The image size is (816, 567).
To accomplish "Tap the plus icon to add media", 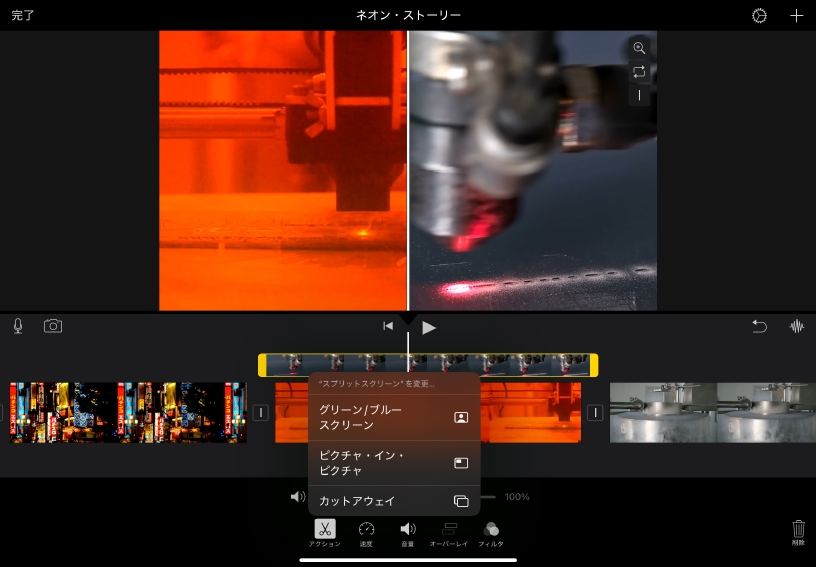I will [x=796, y=16].
